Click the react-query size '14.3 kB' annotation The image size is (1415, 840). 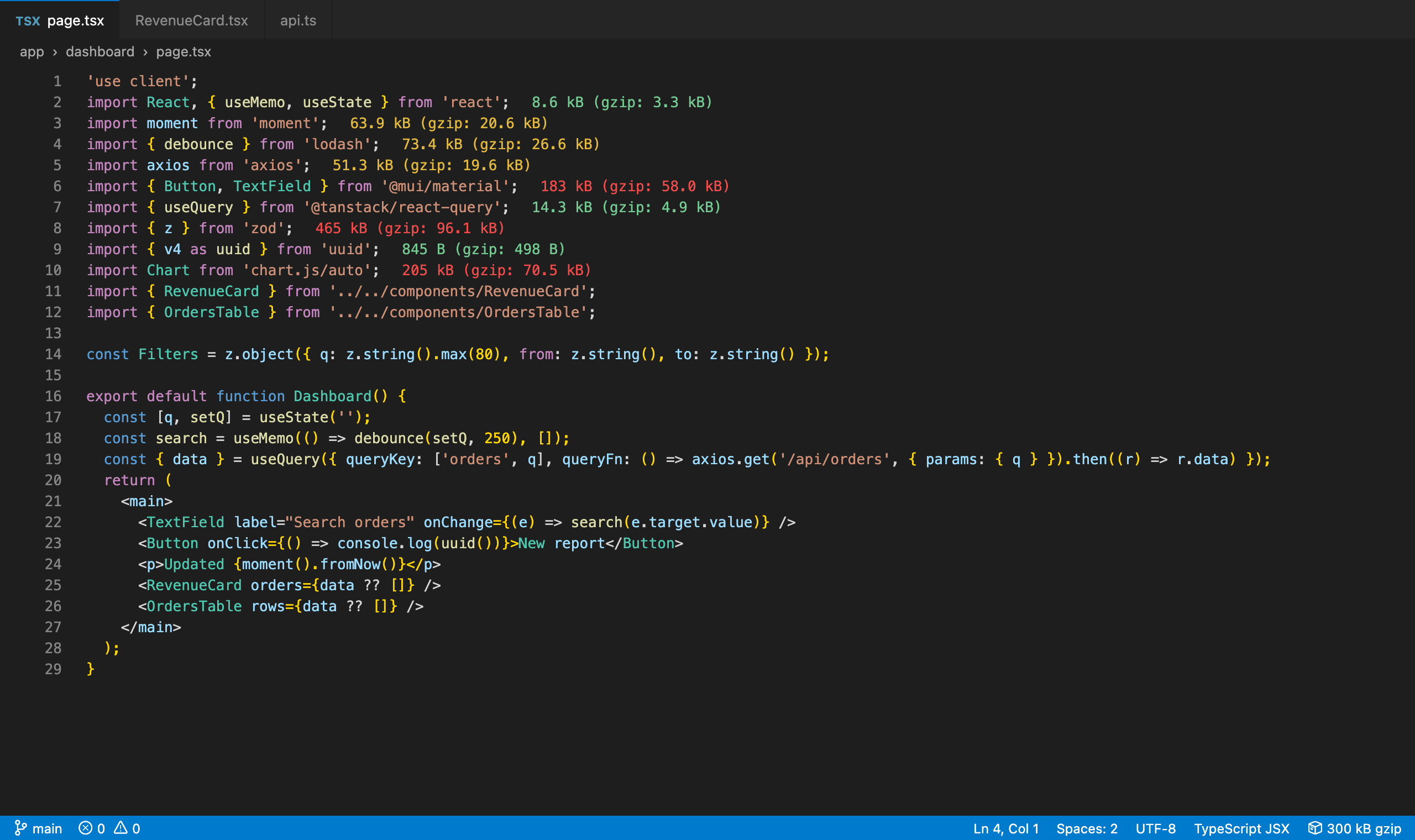[x=626, y=207]
